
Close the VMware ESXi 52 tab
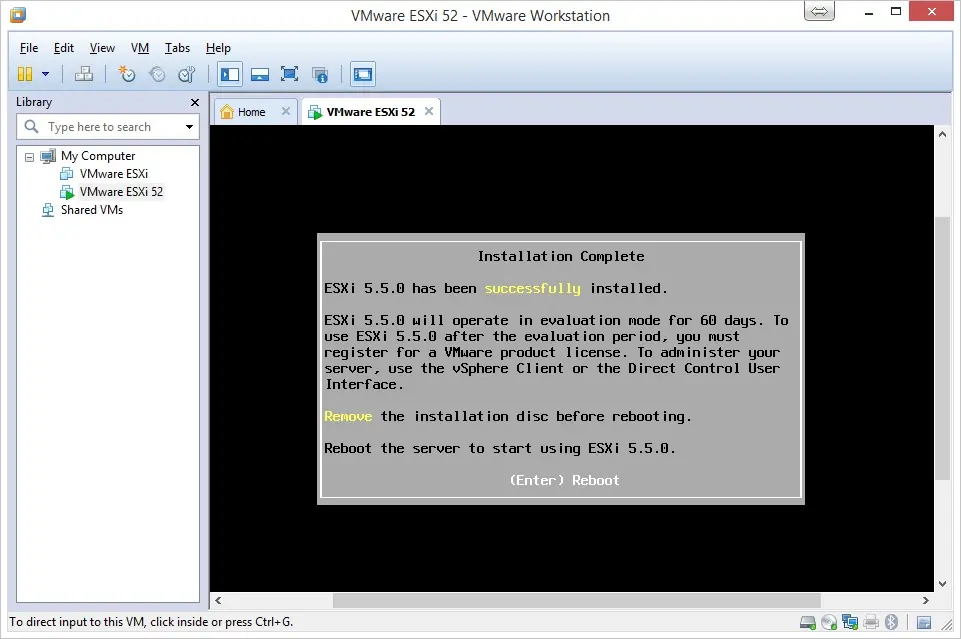coord(429,111)
